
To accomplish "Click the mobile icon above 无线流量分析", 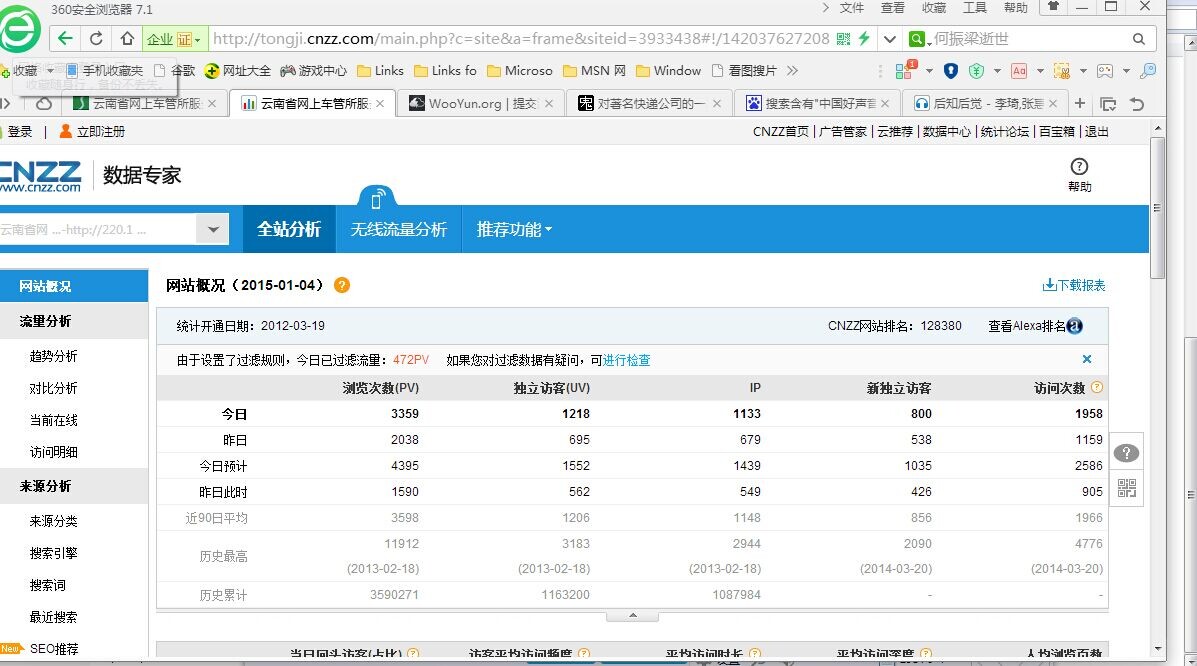I will tap(376, 200).
